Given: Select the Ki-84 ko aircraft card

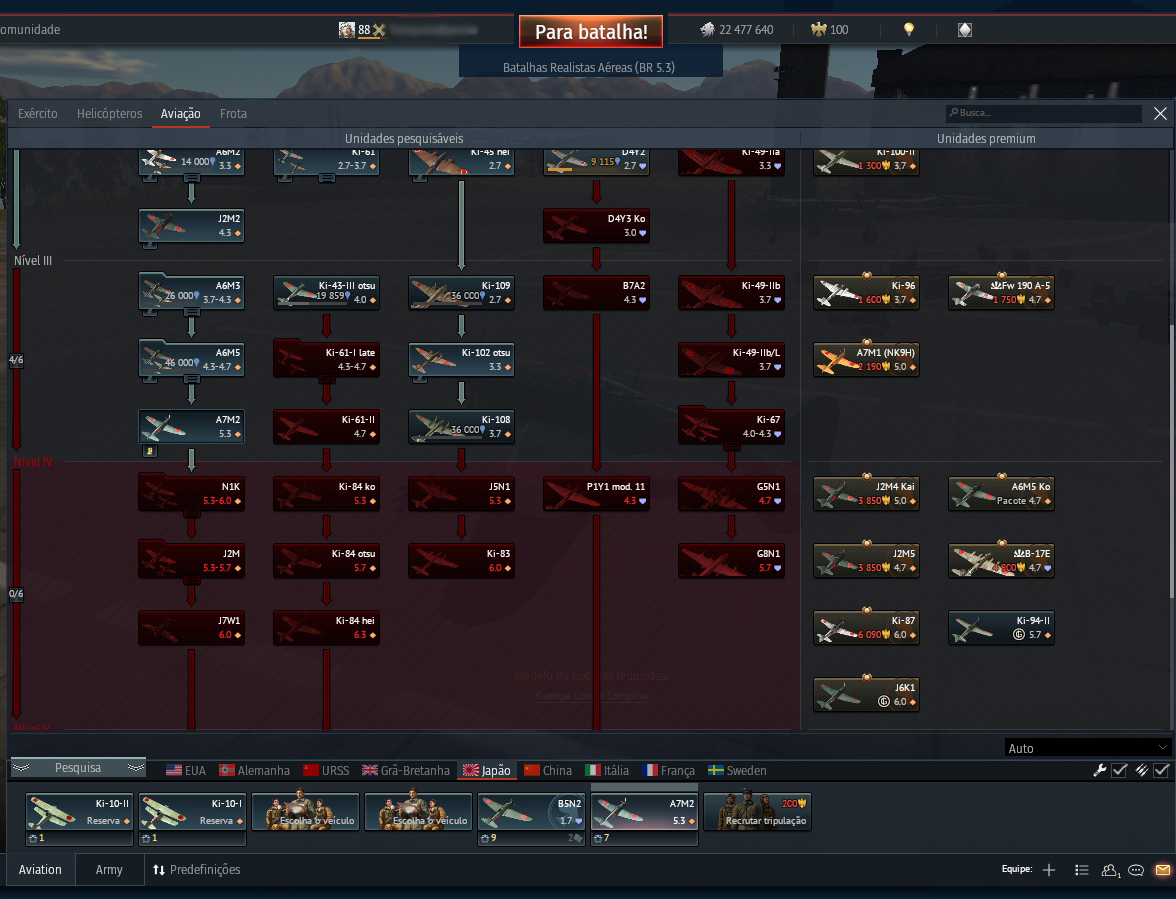Looking at the screenshot, I should (x=326, y=493).
